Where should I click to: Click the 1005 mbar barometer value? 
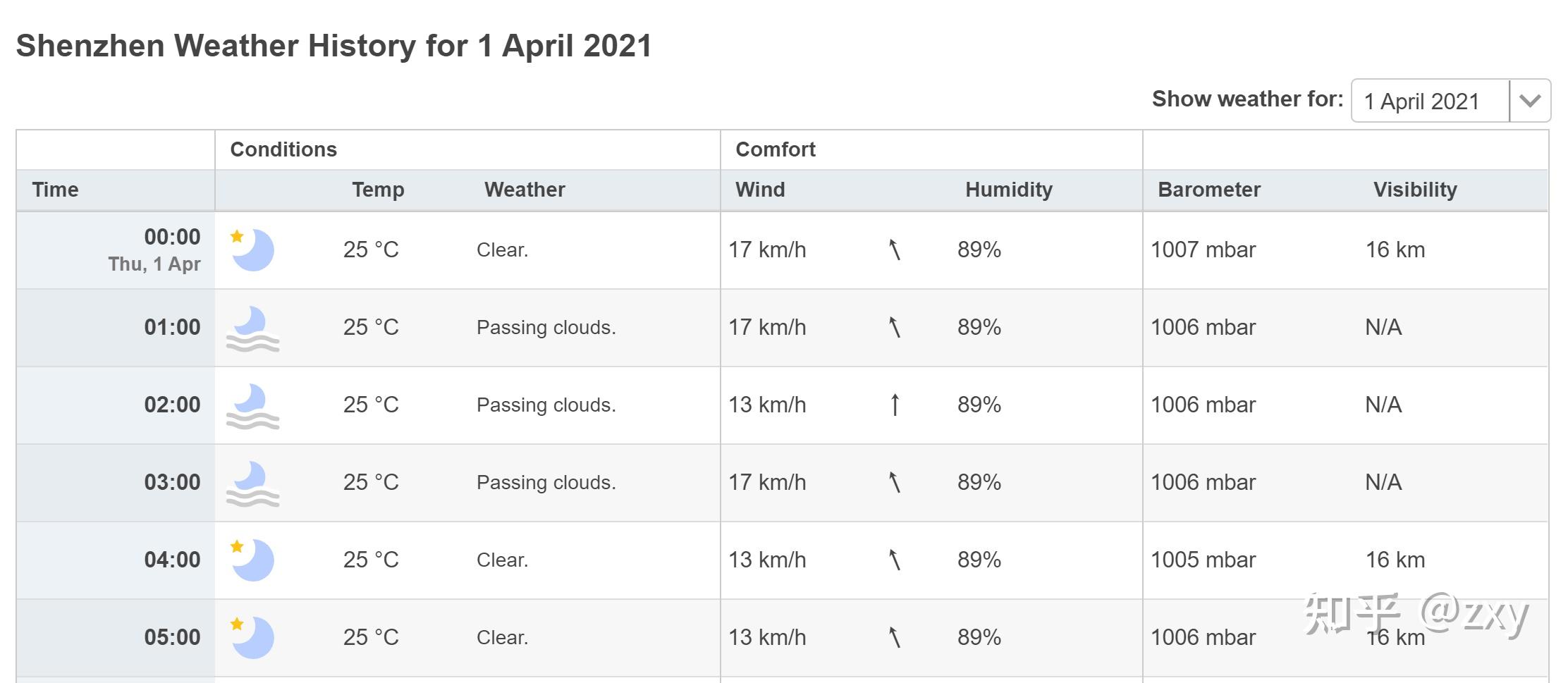(x=1203, y=560)
